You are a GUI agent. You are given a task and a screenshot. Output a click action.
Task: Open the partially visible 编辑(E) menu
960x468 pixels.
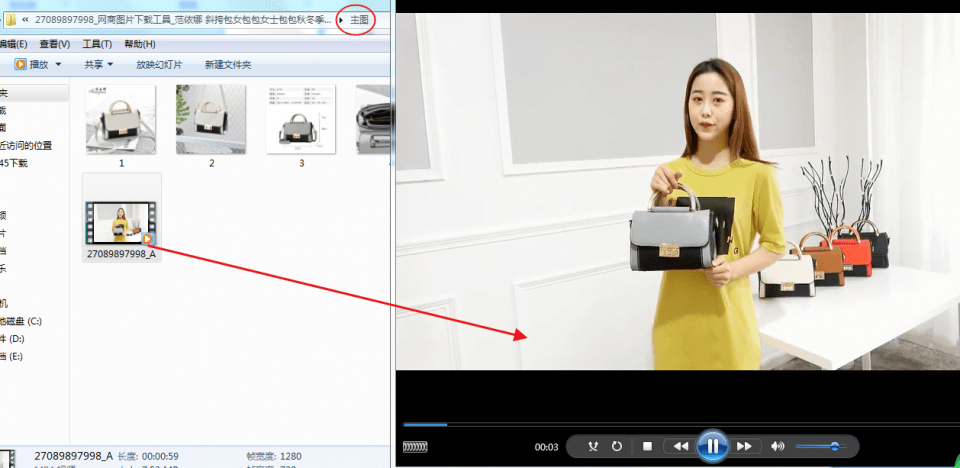click(x=13, y=44)
